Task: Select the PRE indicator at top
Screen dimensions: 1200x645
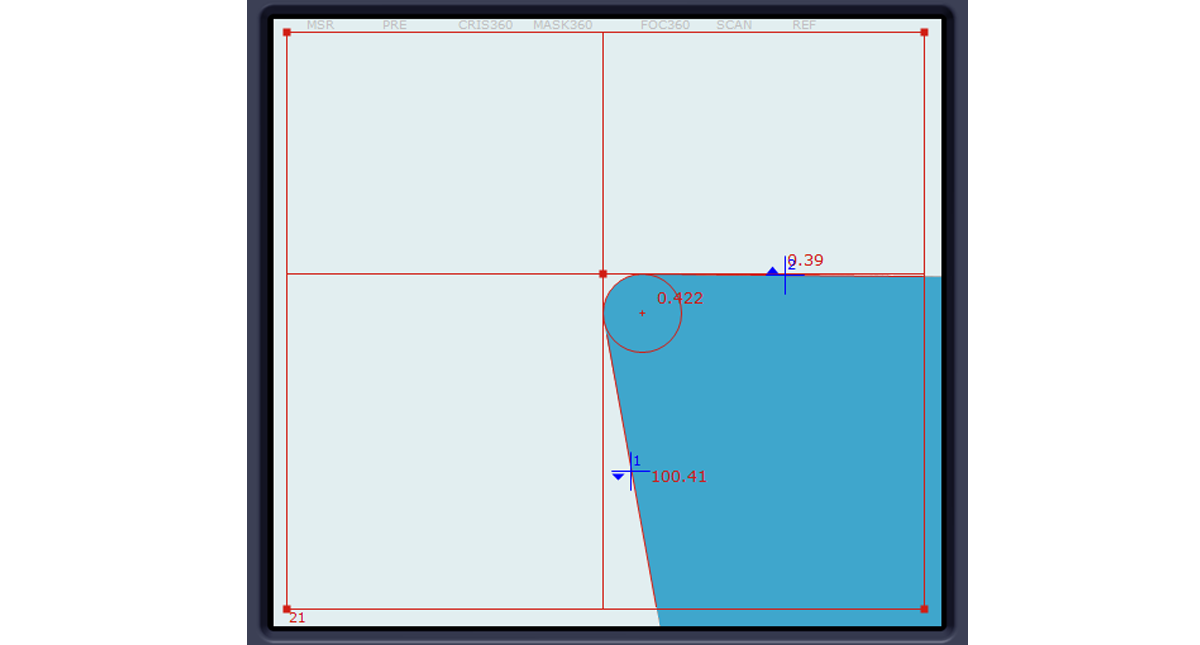Action: 394,25
